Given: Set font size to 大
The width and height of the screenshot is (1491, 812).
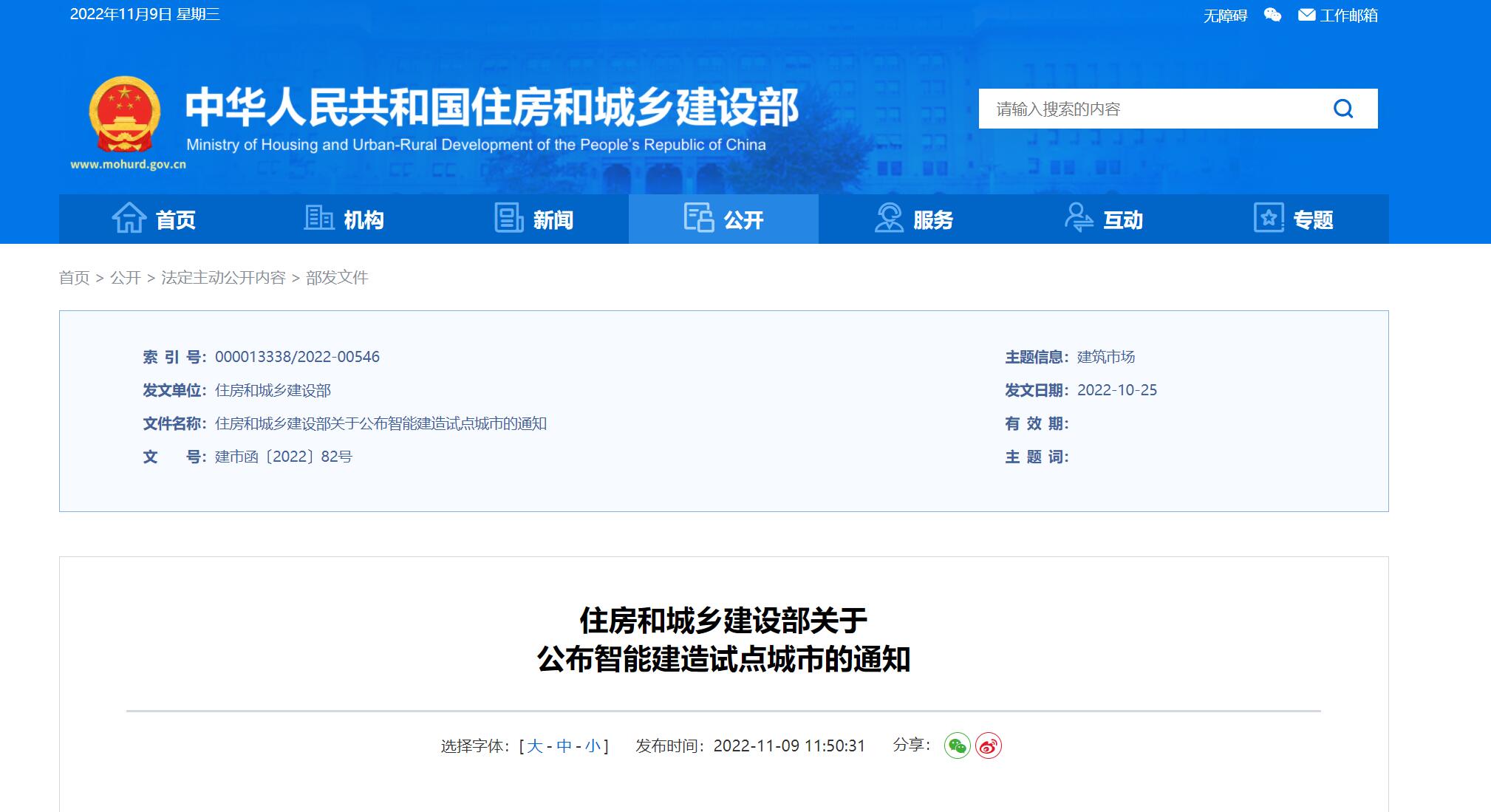Looking at the screenshot, I should [534, 746].
